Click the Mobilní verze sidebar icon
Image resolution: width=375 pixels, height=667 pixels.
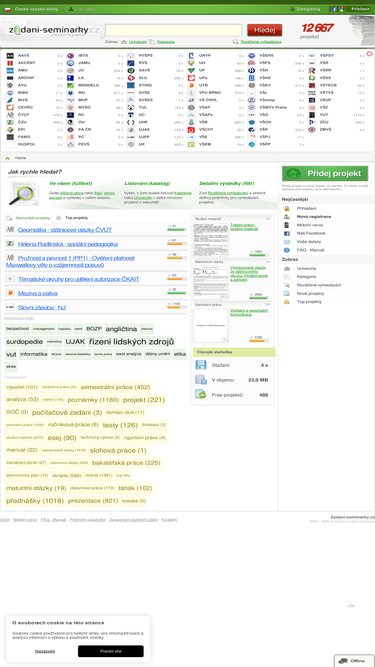click(x=287, y=225)
